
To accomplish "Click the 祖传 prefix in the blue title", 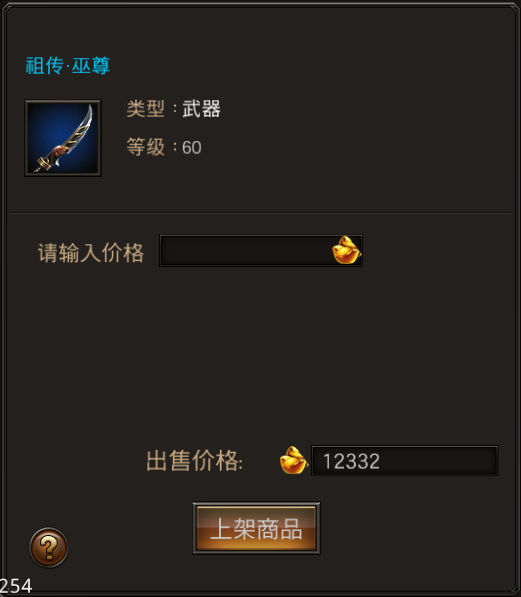I will [44, 65].
